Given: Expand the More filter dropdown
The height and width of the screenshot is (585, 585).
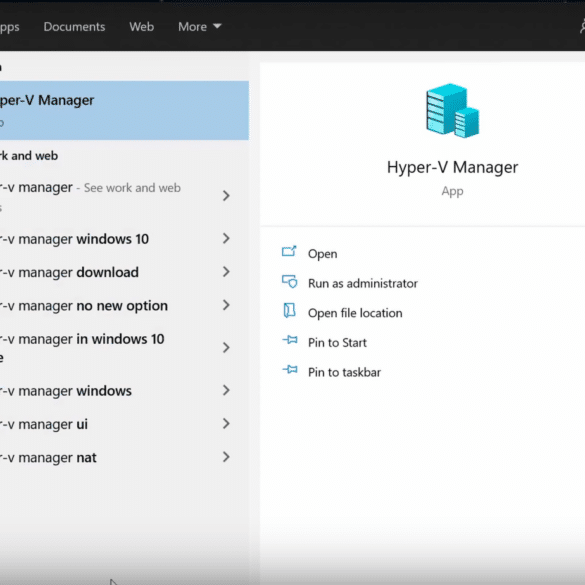Looking at the screenshot, I should (x=200, y=27).
